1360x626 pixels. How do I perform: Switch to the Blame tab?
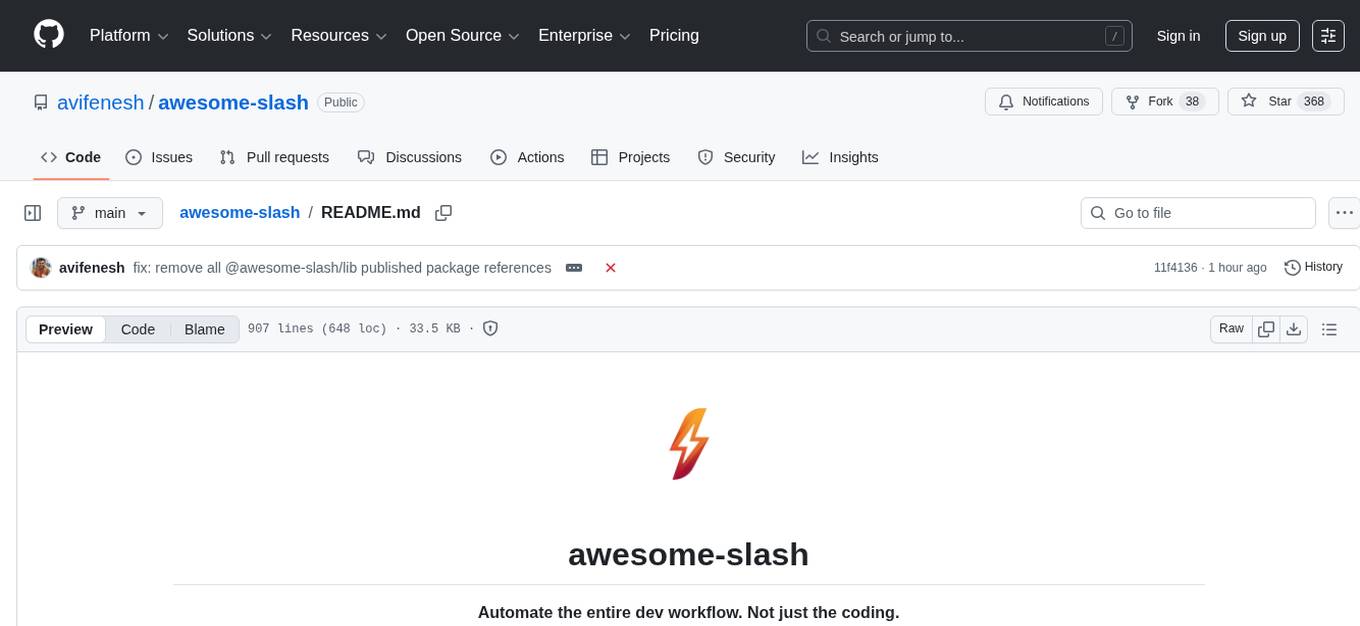tap(204, 329)
